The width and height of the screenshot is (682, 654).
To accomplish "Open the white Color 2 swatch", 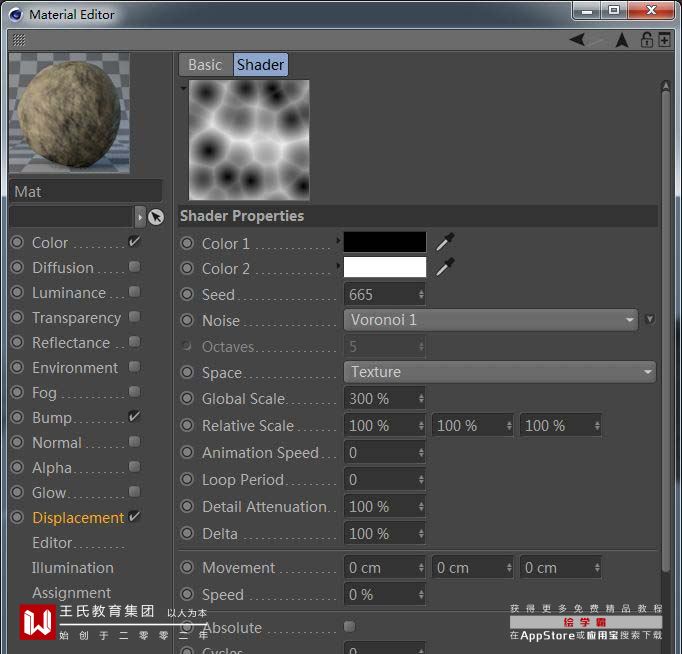I will click(385, 267).
